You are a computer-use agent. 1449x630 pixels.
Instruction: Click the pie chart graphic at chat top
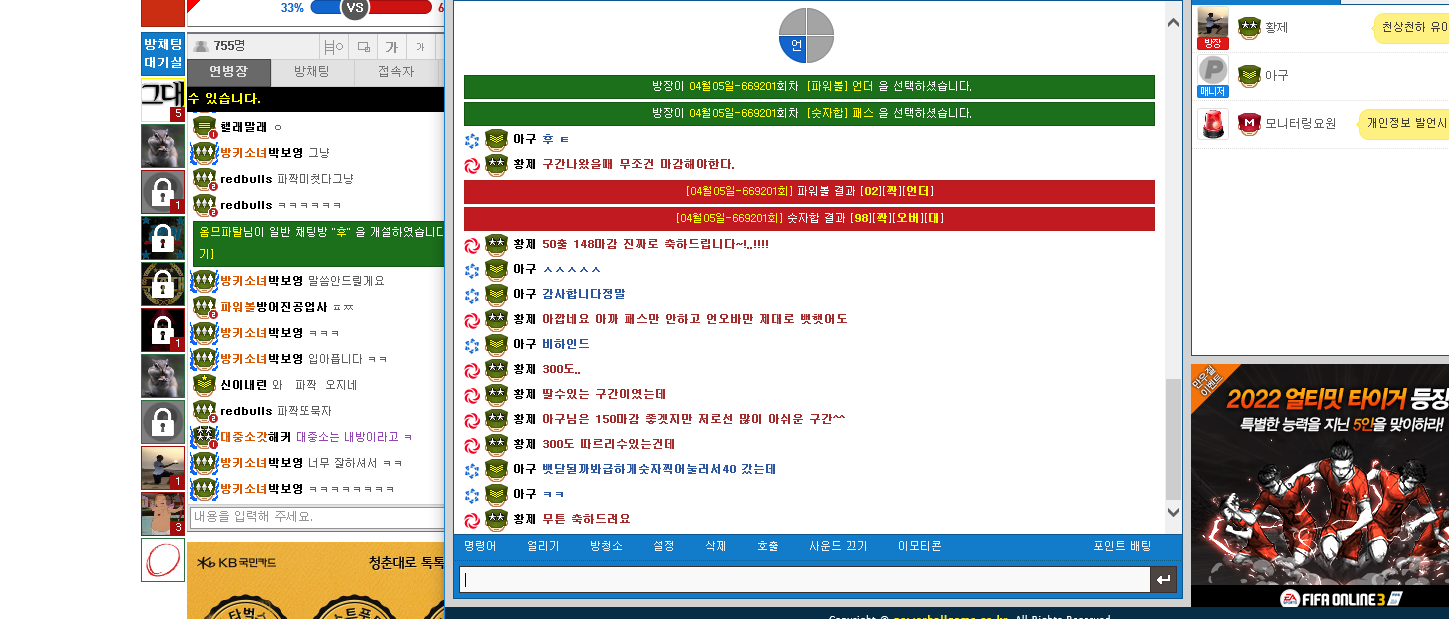click(x=806, y=35)
